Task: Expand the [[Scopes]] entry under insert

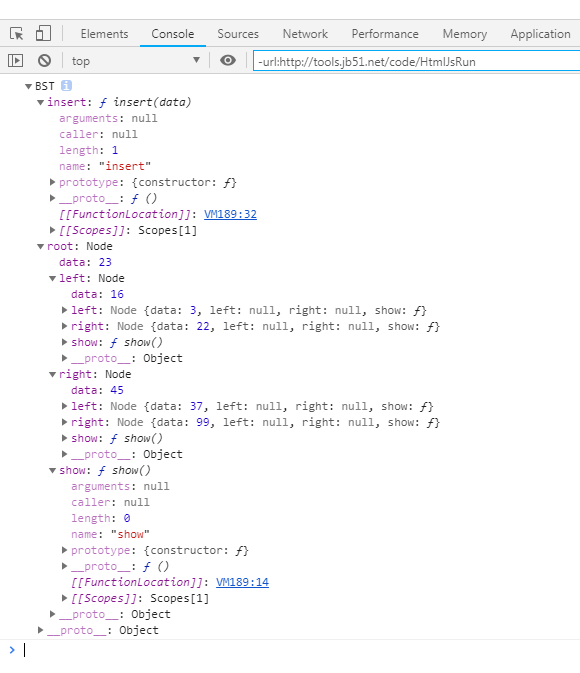Action: 52,230
